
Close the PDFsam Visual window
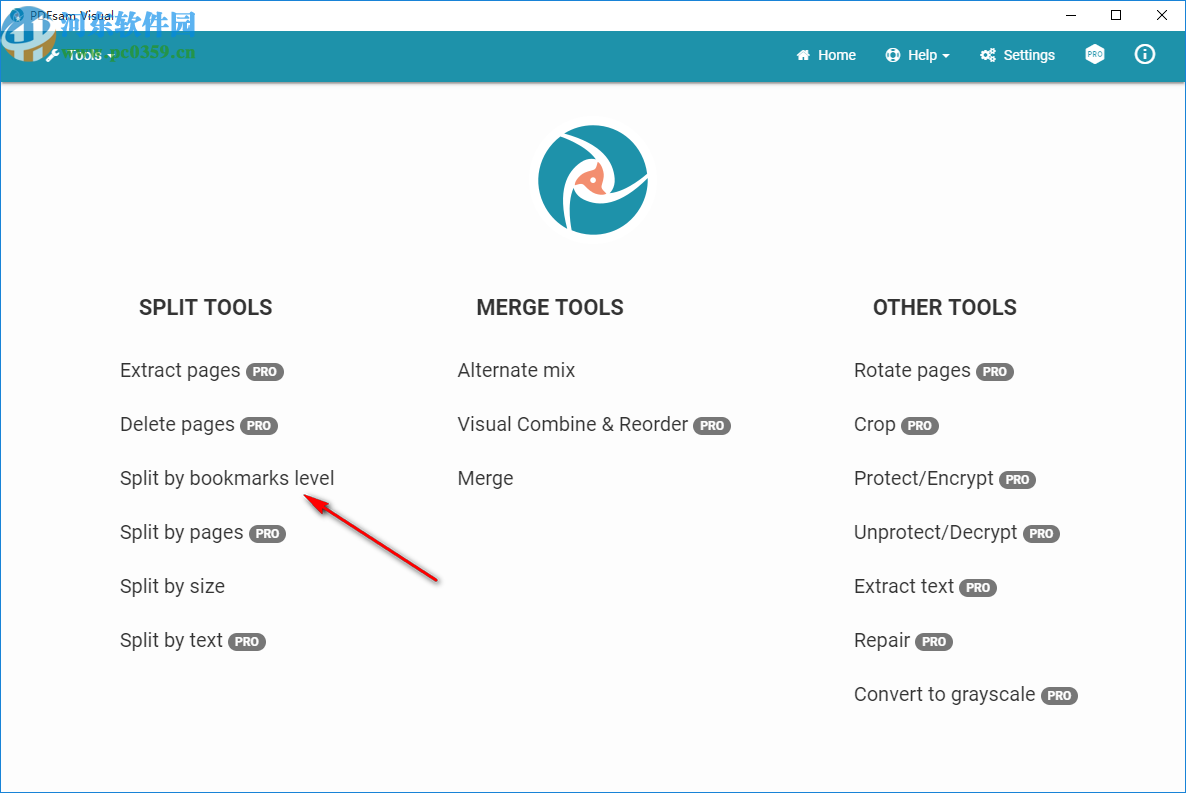(x=1162, y=15)
